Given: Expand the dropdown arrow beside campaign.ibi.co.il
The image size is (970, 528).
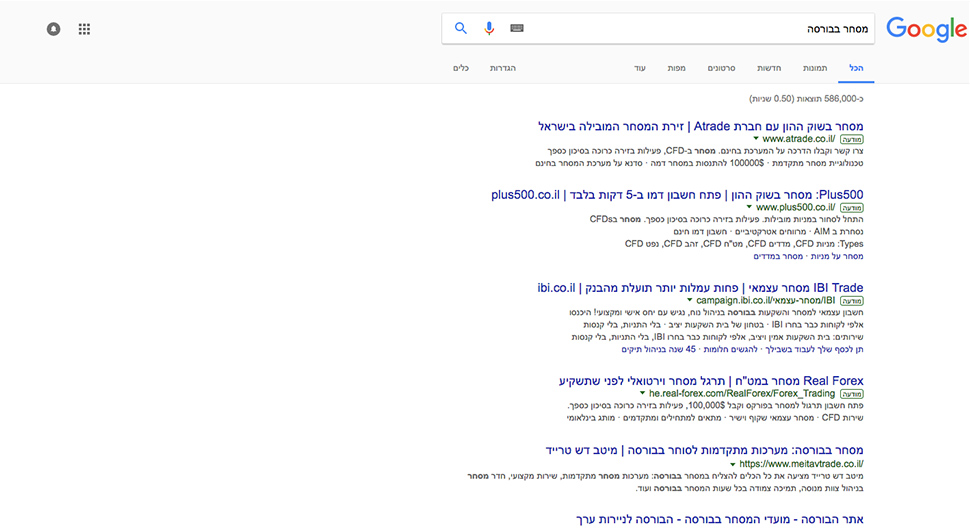Looking at the screenshot, I should [690, 300].
